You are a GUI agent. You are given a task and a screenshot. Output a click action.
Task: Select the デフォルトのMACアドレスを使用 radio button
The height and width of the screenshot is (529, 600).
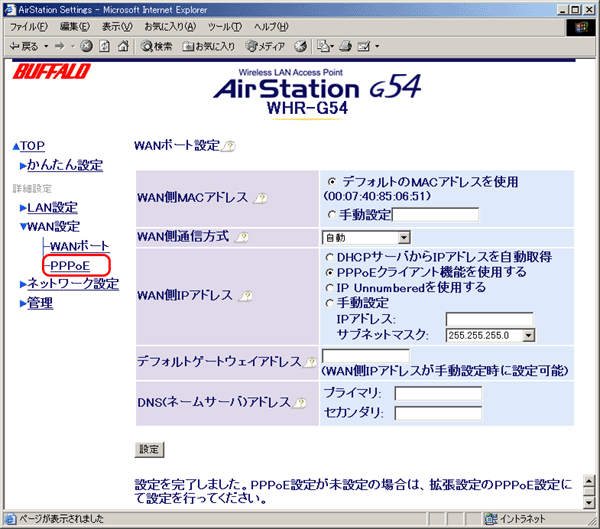[x=331, y=182]
